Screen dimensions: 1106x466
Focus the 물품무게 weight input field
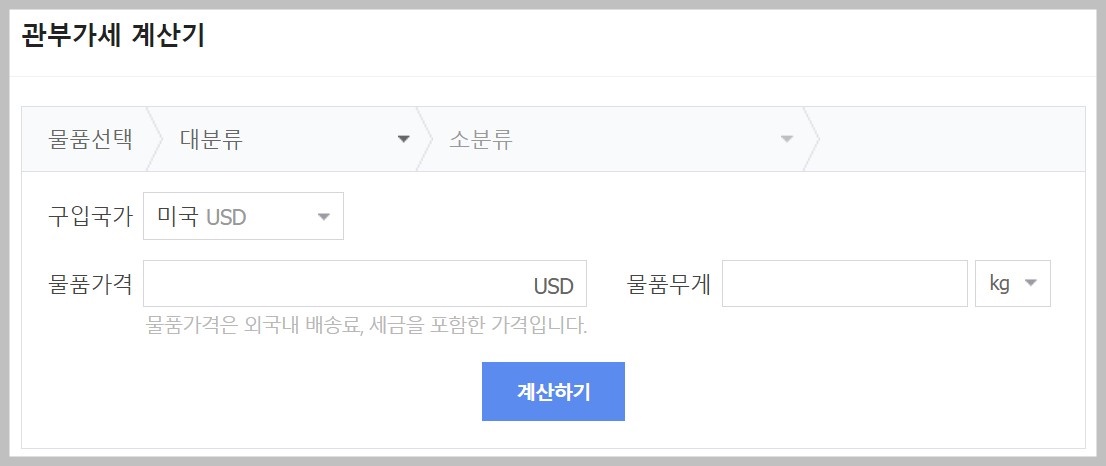point(844,284)
